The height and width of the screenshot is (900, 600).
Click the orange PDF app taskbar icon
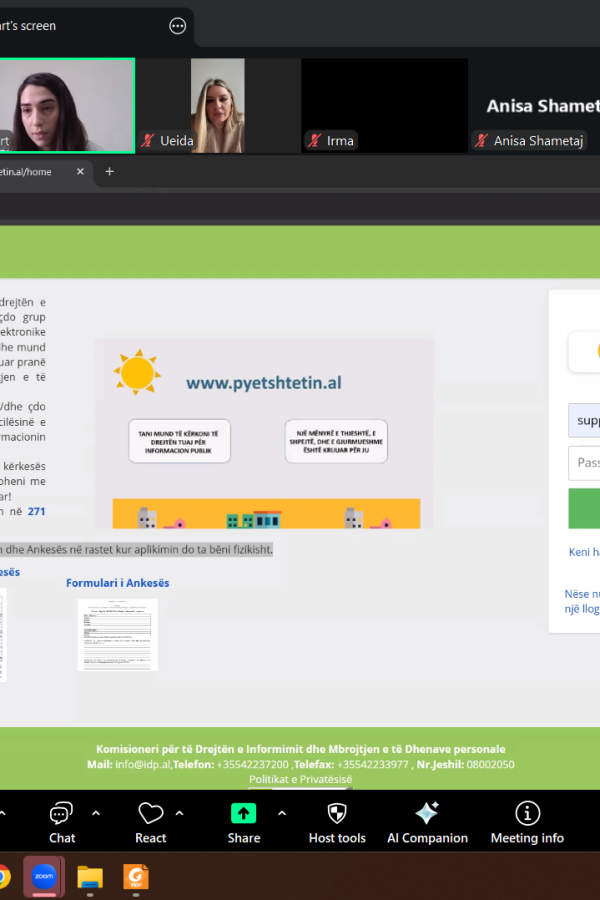point(135,877)
